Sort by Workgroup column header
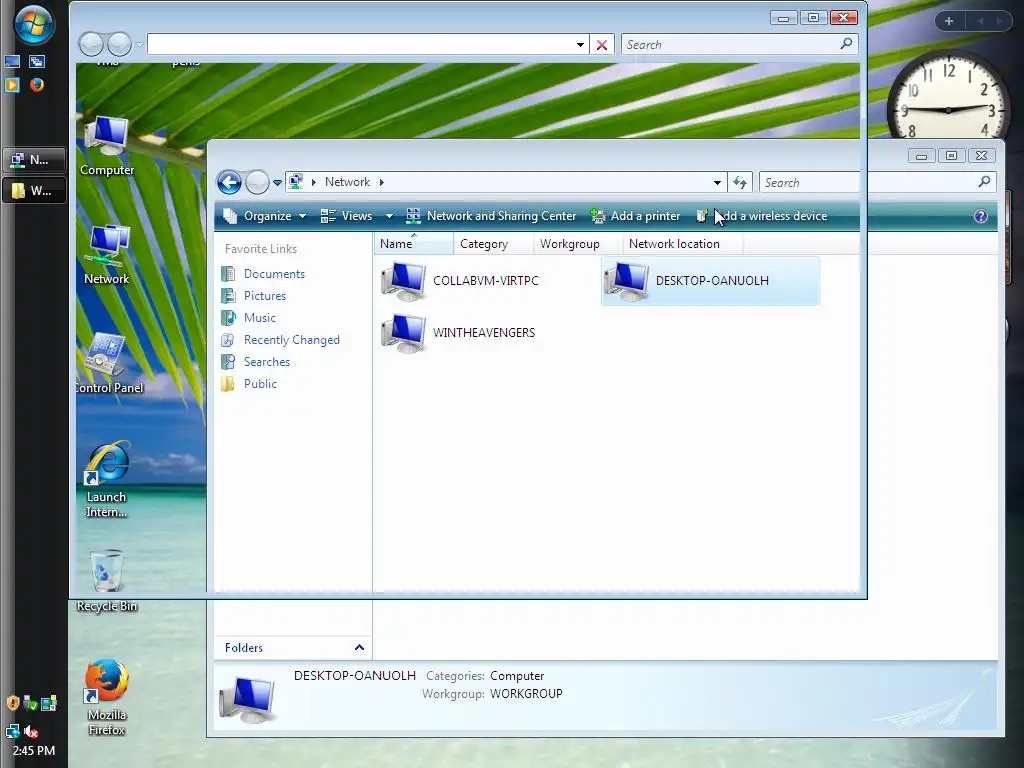This screenshot has width=1024, height=768. (x=577, y=244)
